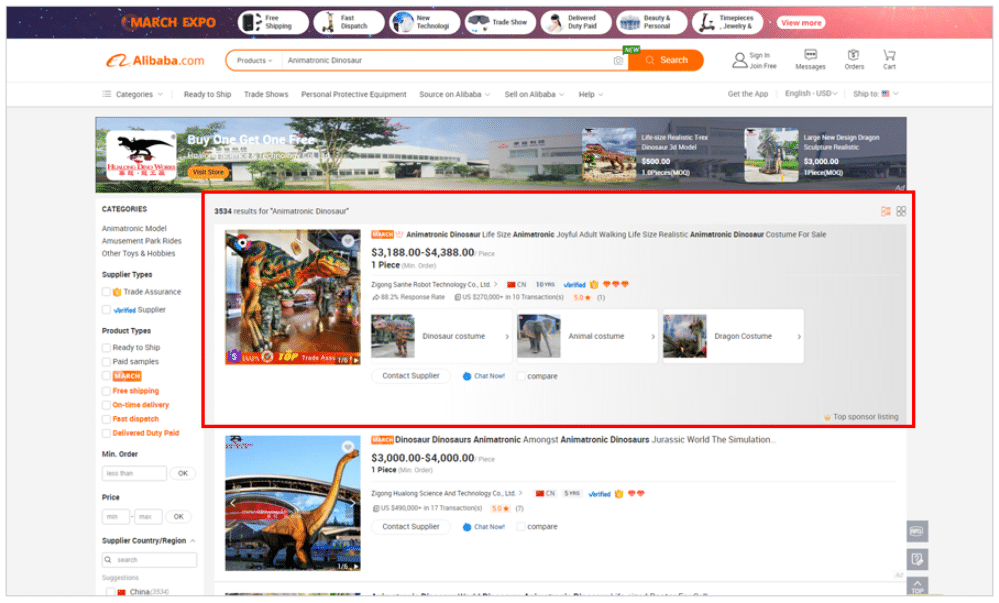The height and width of the screenshot is (603, 999).
Task: Check the Ready to Ship filter
Action: pyautogui.click(x=106, y=347)
